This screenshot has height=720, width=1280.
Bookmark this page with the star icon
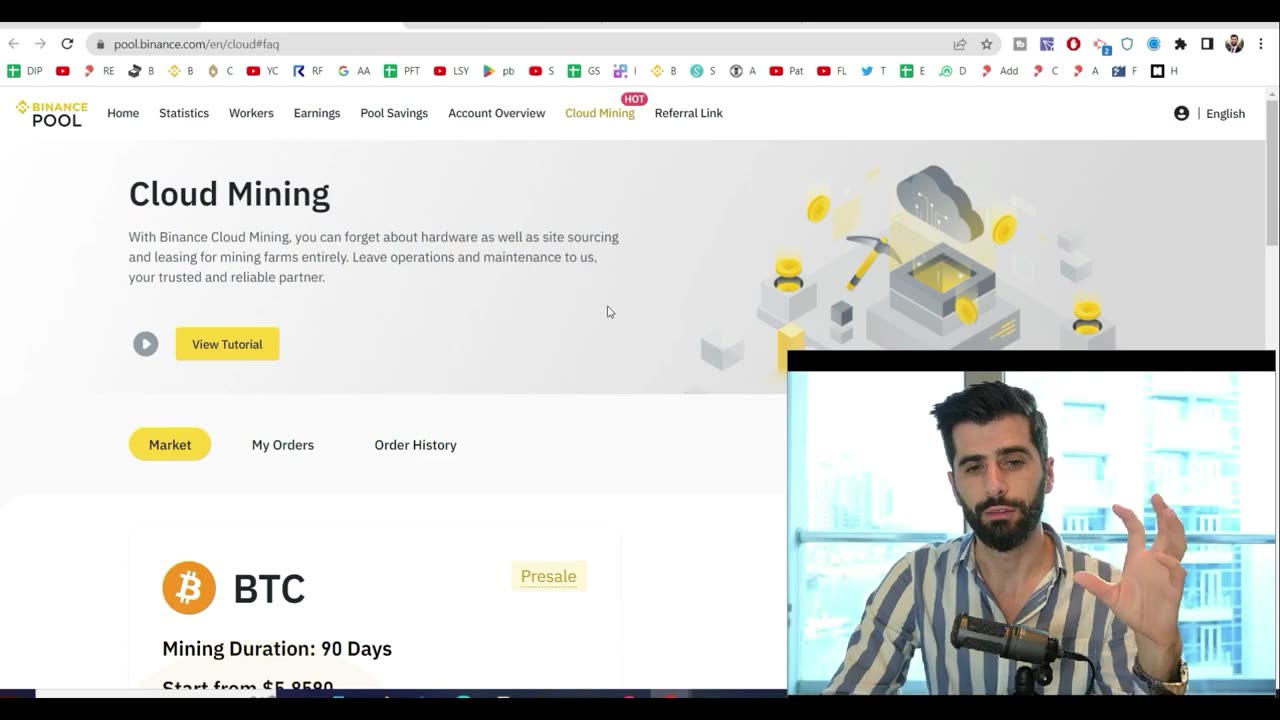(x=987, y=44)
